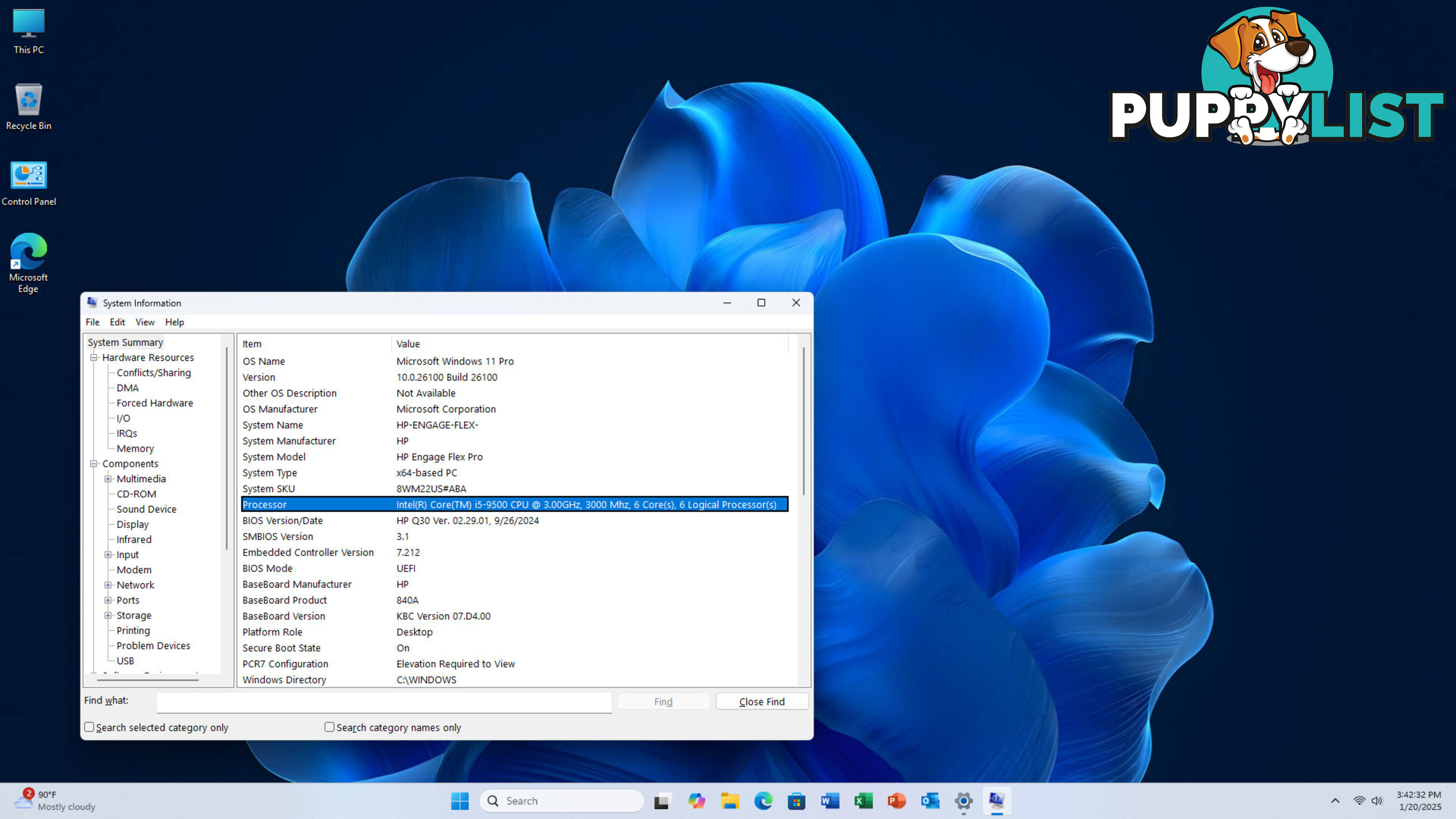This screenshot has width=1456, height=819.
Task: Focus the Find what text field
Action: pyautogui.click(x=384, y=702)
